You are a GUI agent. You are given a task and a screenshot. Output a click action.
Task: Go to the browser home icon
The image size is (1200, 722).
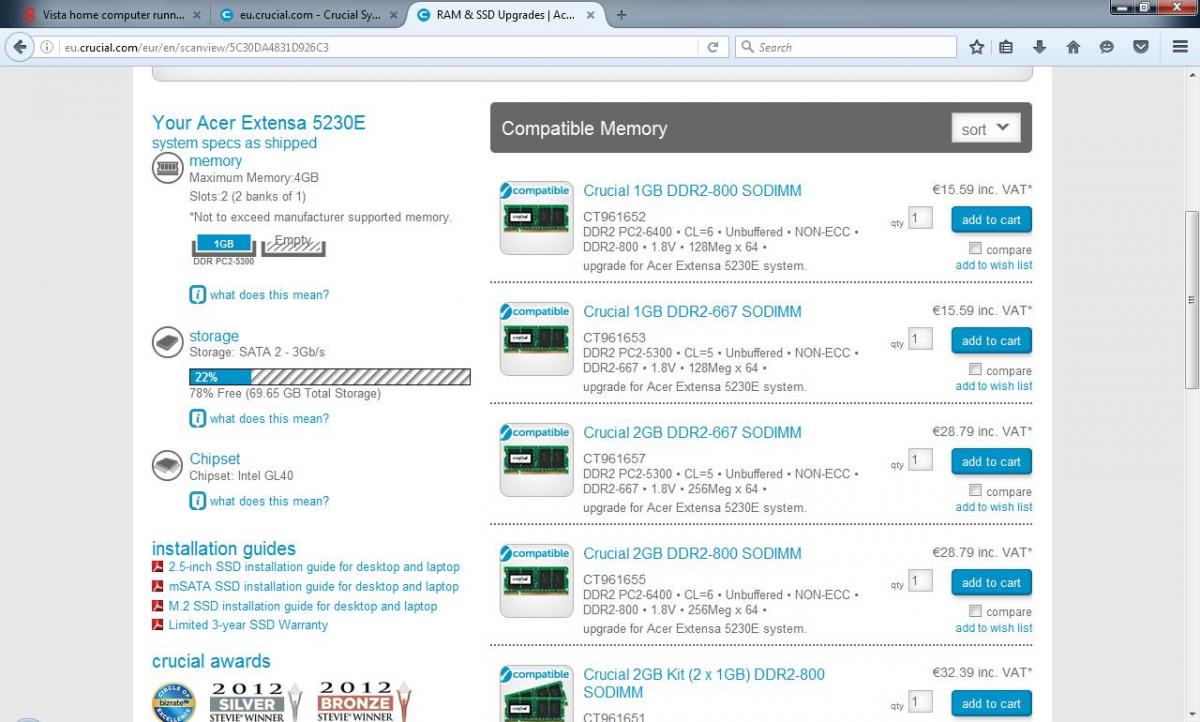coord(1073,47)
